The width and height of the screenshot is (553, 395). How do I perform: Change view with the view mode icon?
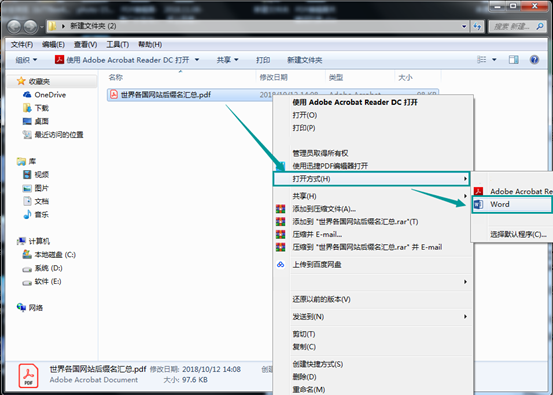click(x=481, y=60)
